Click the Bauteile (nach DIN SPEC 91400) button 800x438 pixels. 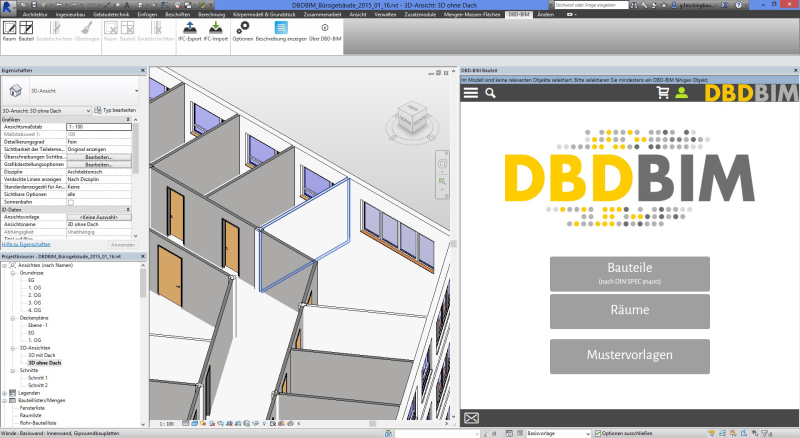(x=630, y=274)
